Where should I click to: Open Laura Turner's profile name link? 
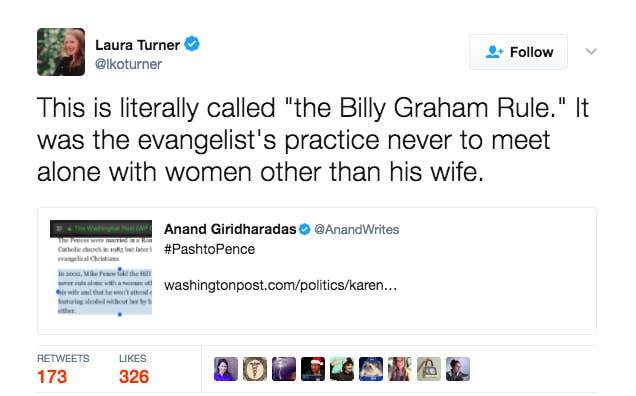(x=137, y=45)
